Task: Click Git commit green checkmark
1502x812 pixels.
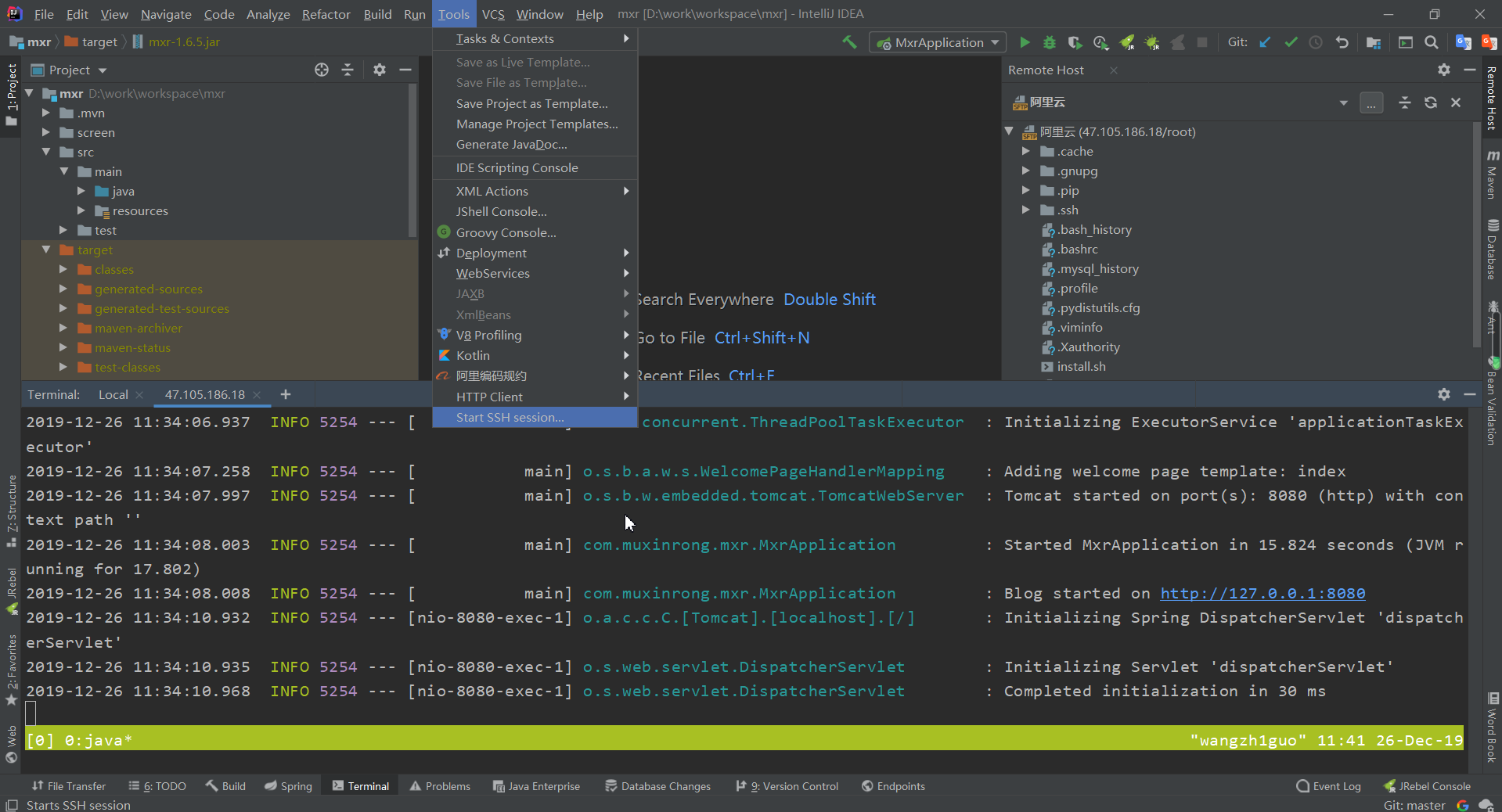Action: [1291, 42]
